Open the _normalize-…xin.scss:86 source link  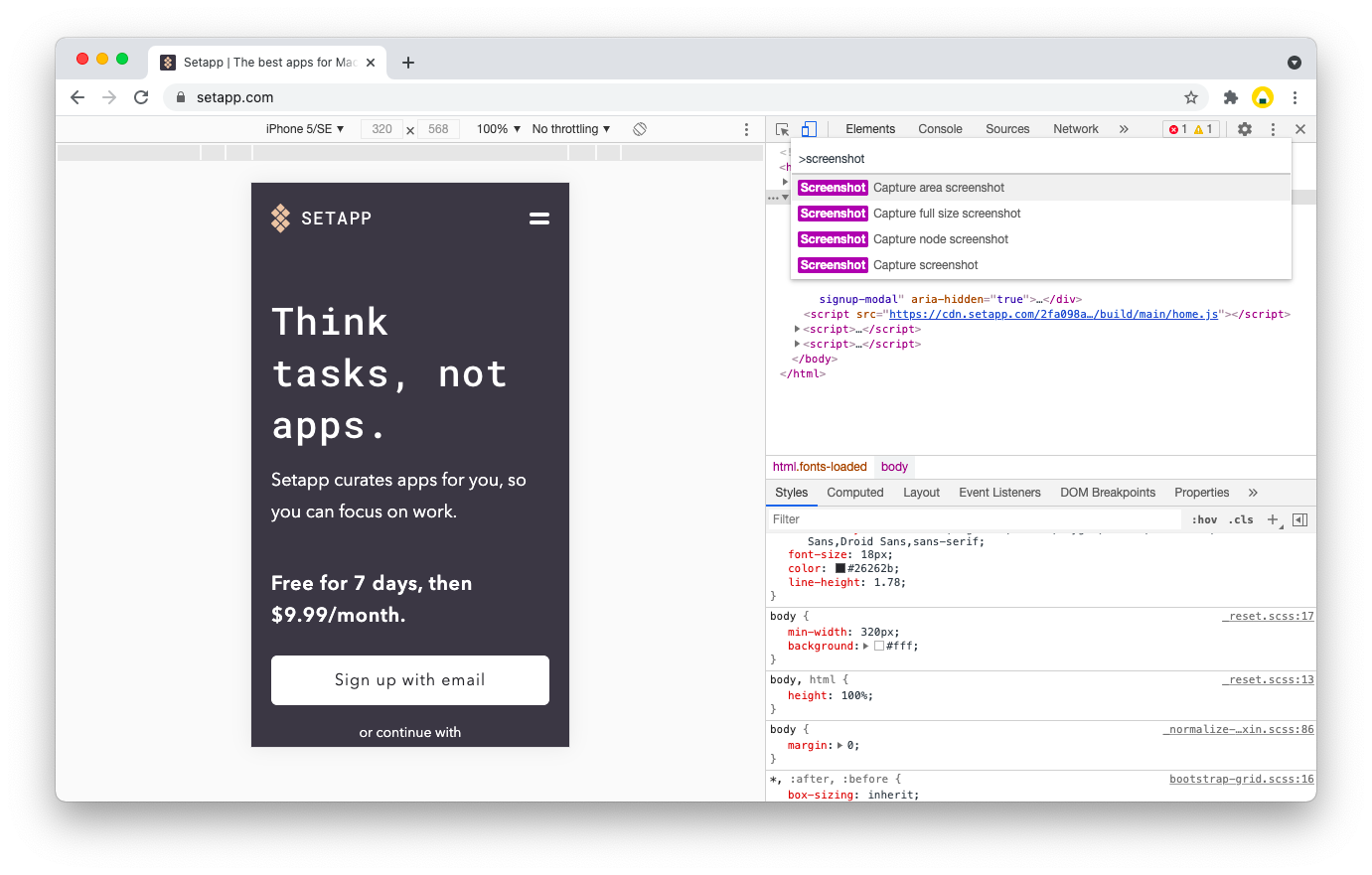click(1239, 730)
